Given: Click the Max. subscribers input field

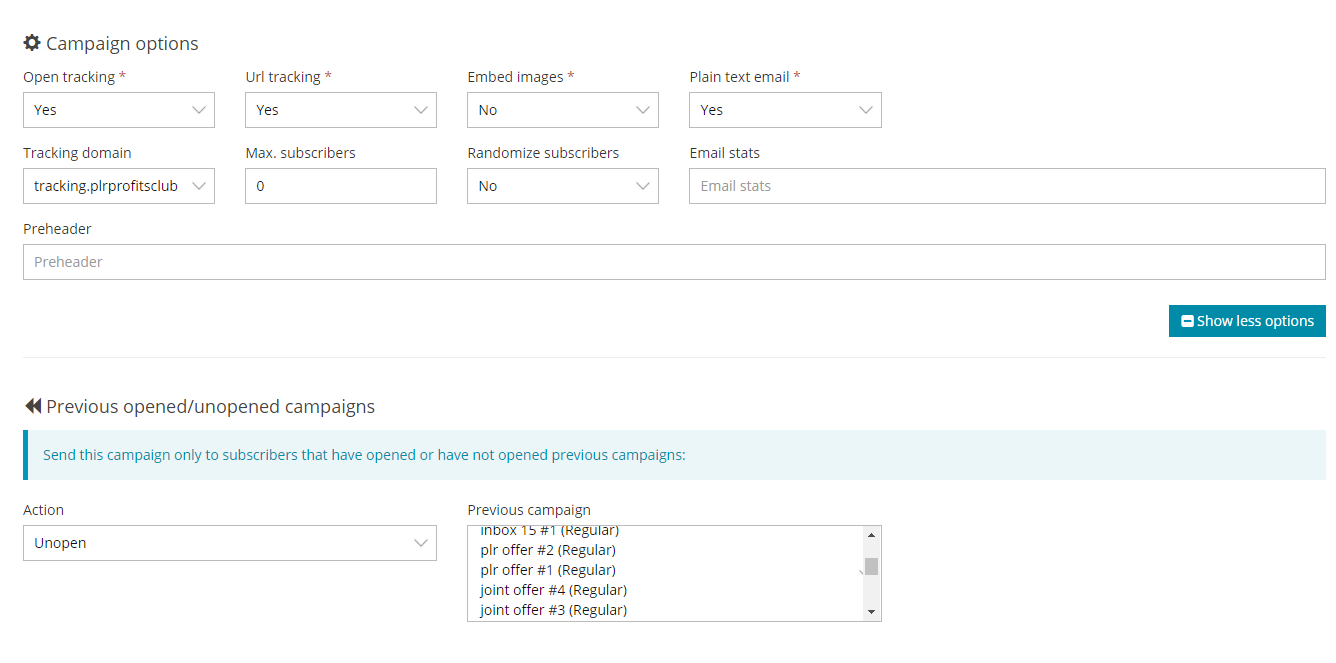Looking at the screenshot, I should point(341,186).
